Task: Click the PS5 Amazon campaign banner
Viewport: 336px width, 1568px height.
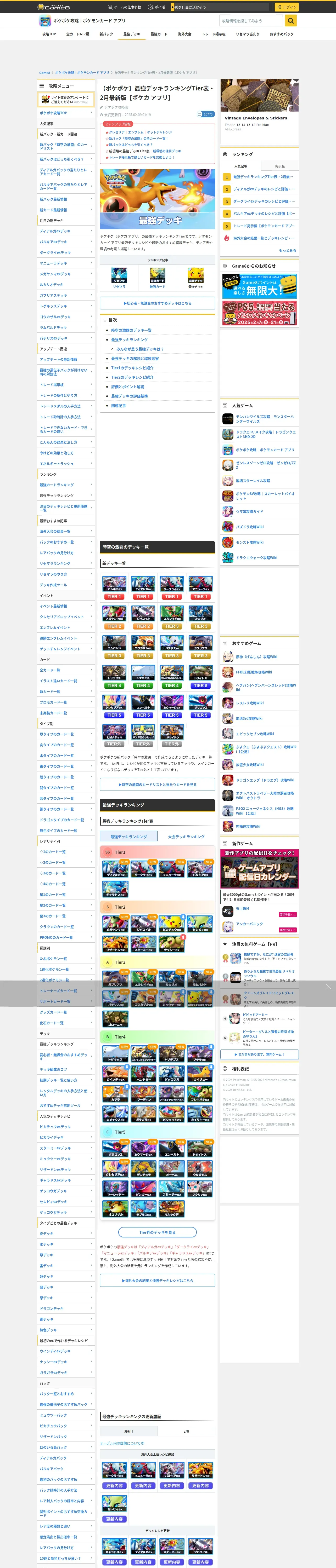Action: click(260, 313)
